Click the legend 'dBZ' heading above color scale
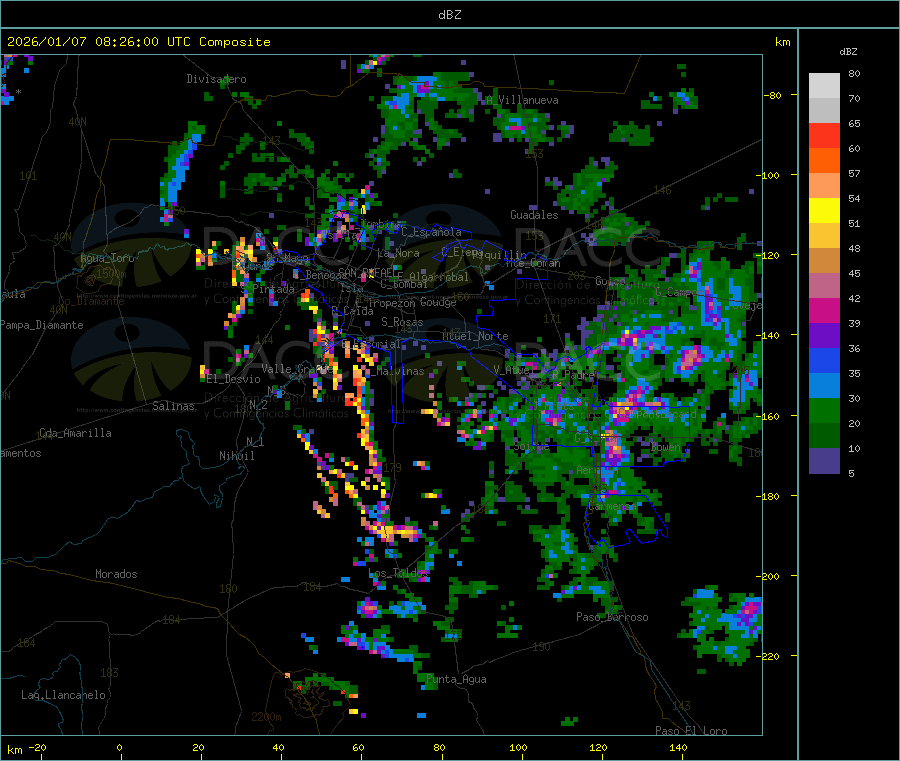 [848, 52]
